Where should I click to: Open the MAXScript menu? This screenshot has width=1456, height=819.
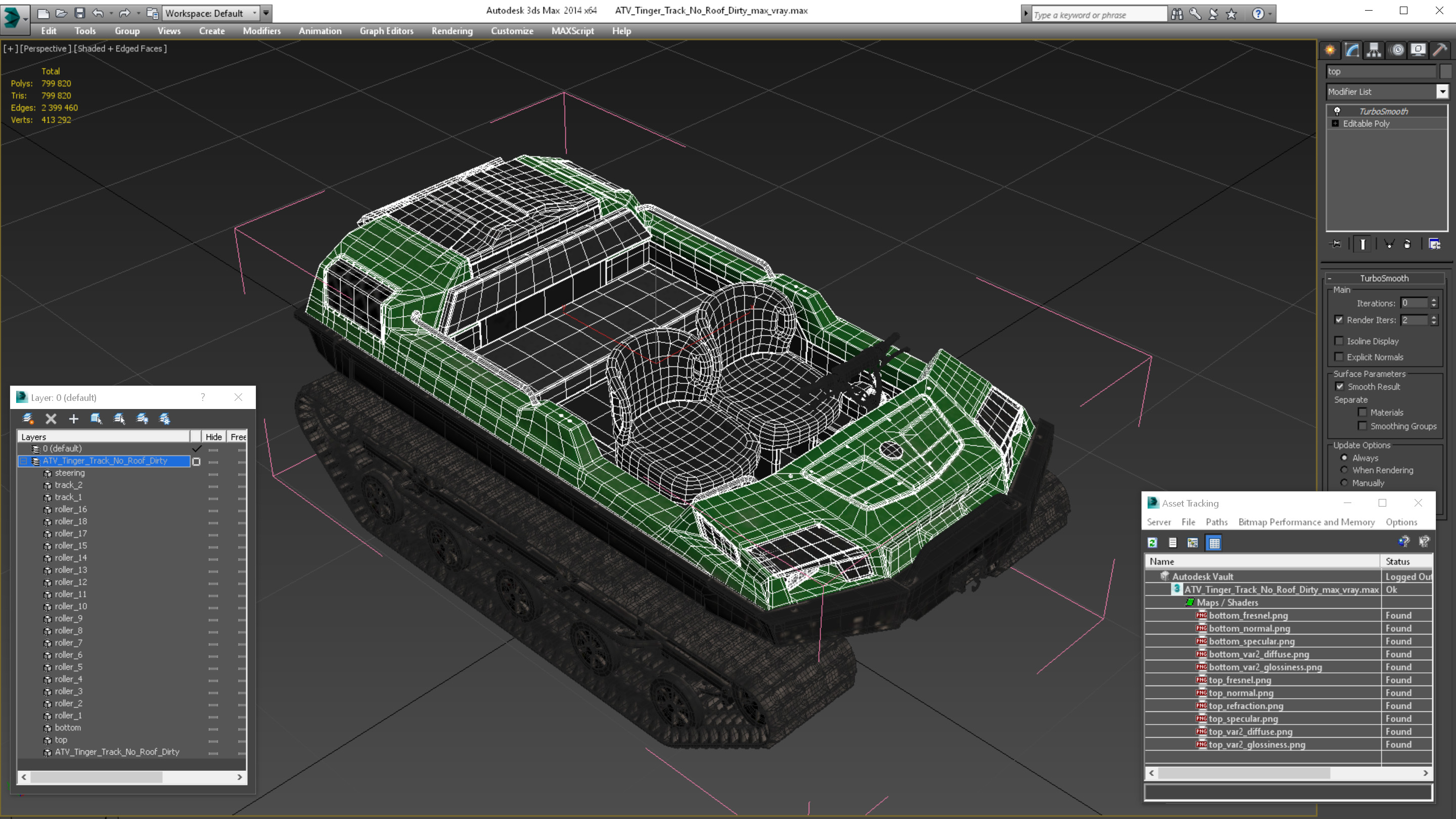pos(573,30)
